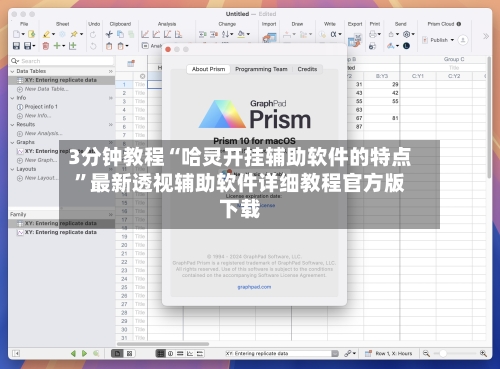Image resolution: width=500 pixels, height=369 pixels.
Task: Click the pin sheet icon
Action: 74,34
